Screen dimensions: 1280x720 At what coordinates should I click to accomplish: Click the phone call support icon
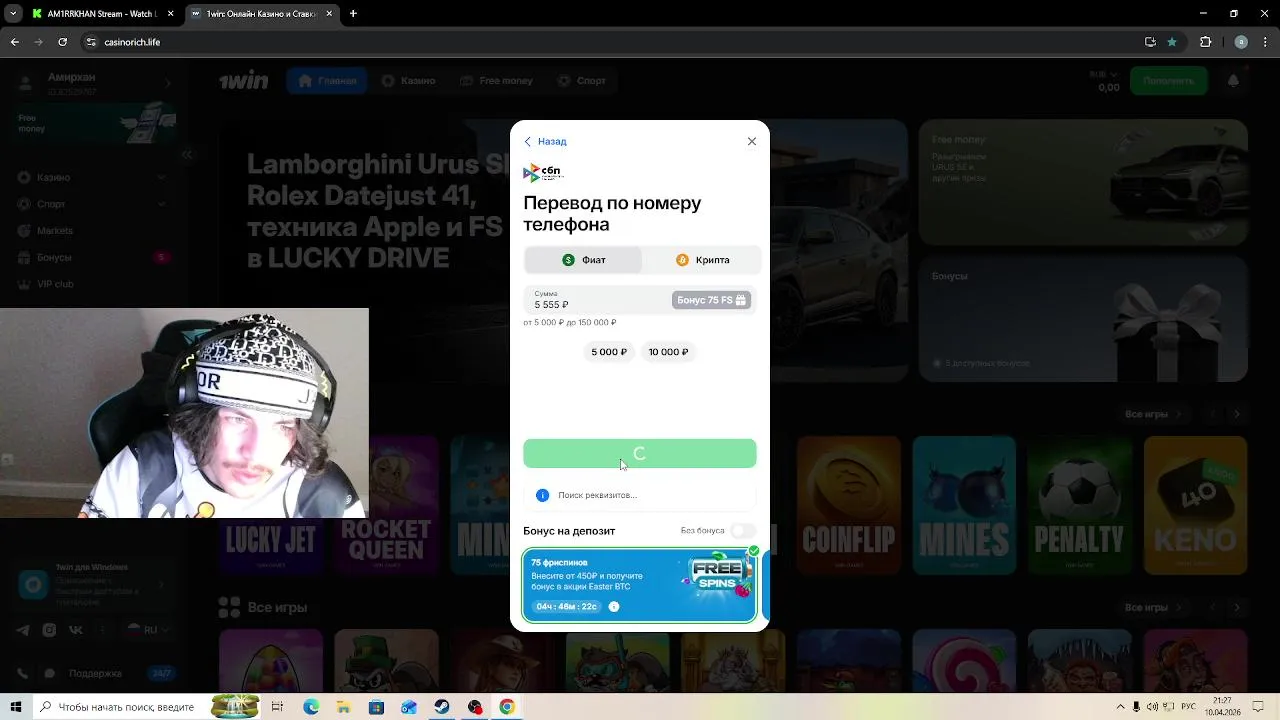coord(23,673)
